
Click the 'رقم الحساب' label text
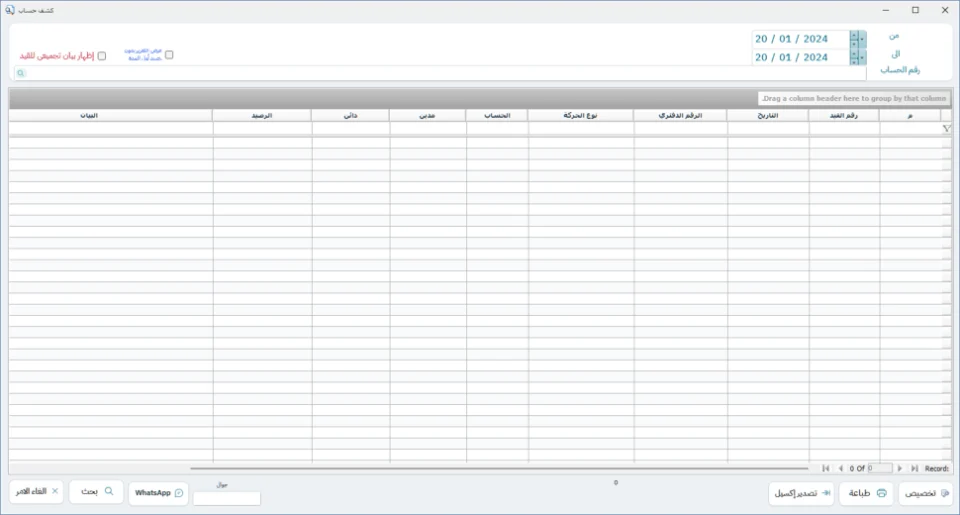click(x=900, y=70)
